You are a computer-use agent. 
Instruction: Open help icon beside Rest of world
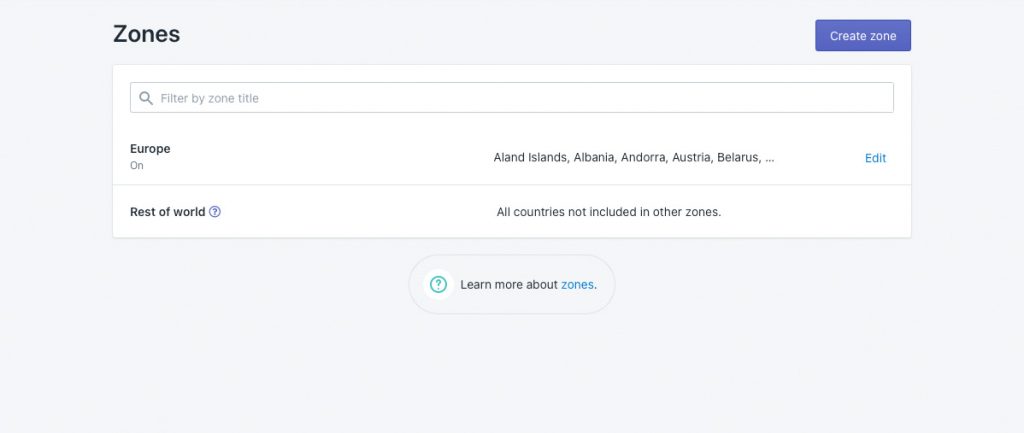click(x=215, y=212)
